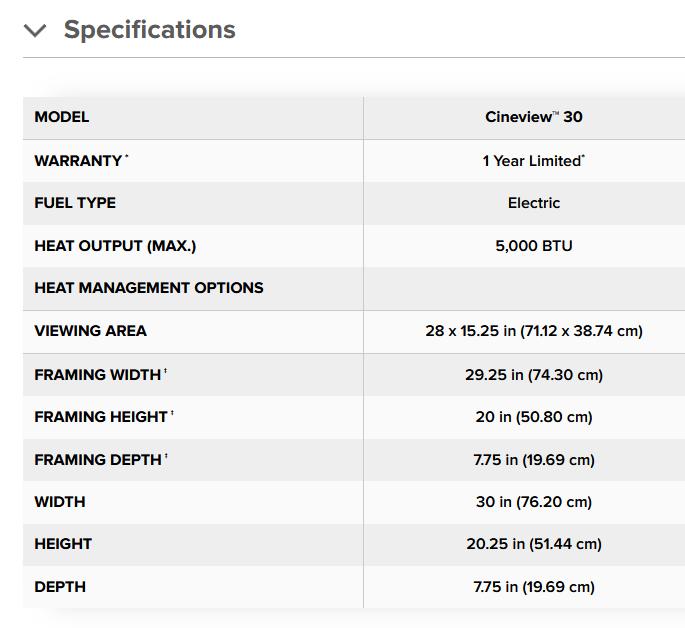Click the 5,000 BTU value
Image resolution: width=685 pixels, height=628 pixels.
point(533,246)
